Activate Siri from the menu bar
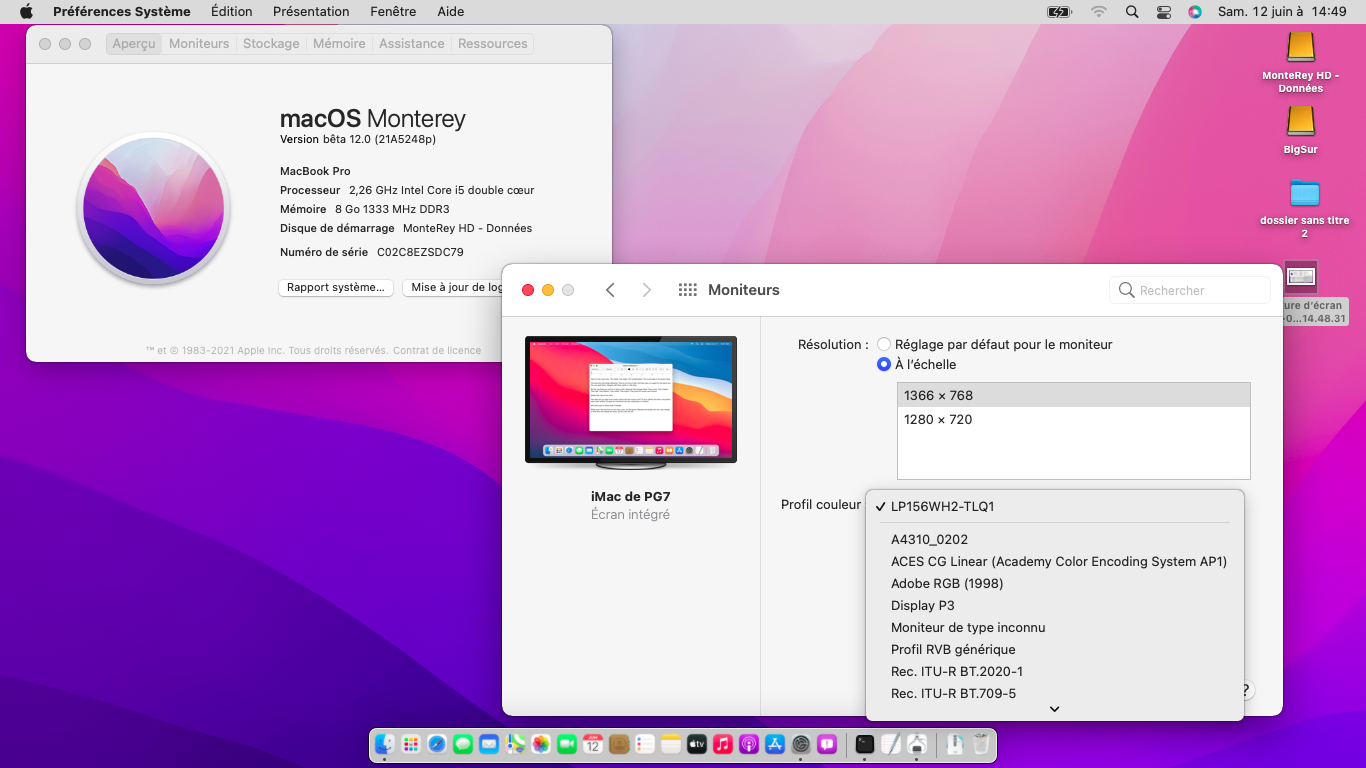The image size is (1366, 768). 1194,12
